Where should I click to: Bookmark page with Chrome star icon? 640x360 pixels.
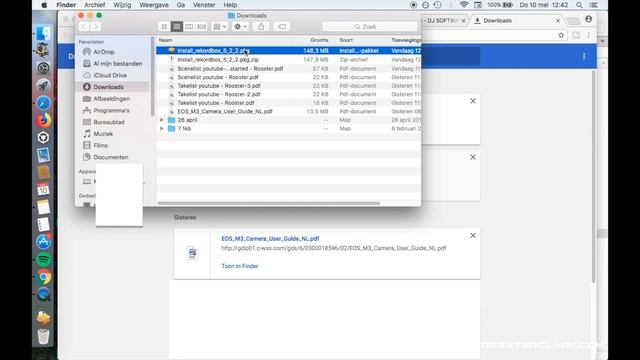(x=561, y=36)
